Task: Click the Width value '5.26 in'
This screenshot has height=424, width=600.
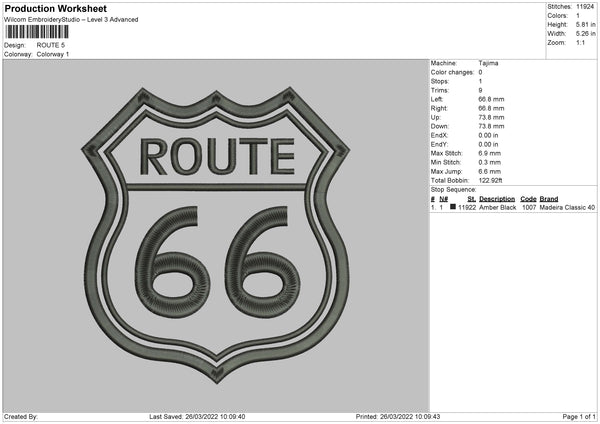Action: (585, 34)
